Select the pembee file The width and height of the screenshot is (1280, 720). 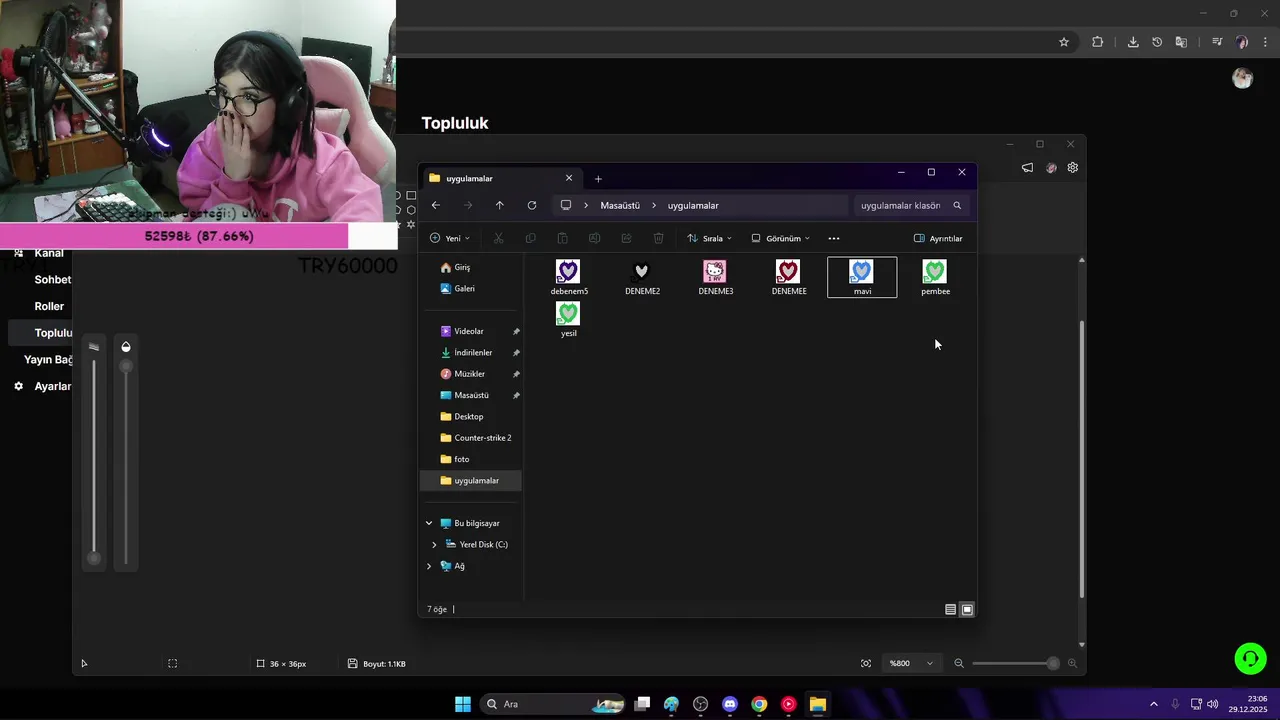click(935, 277)
